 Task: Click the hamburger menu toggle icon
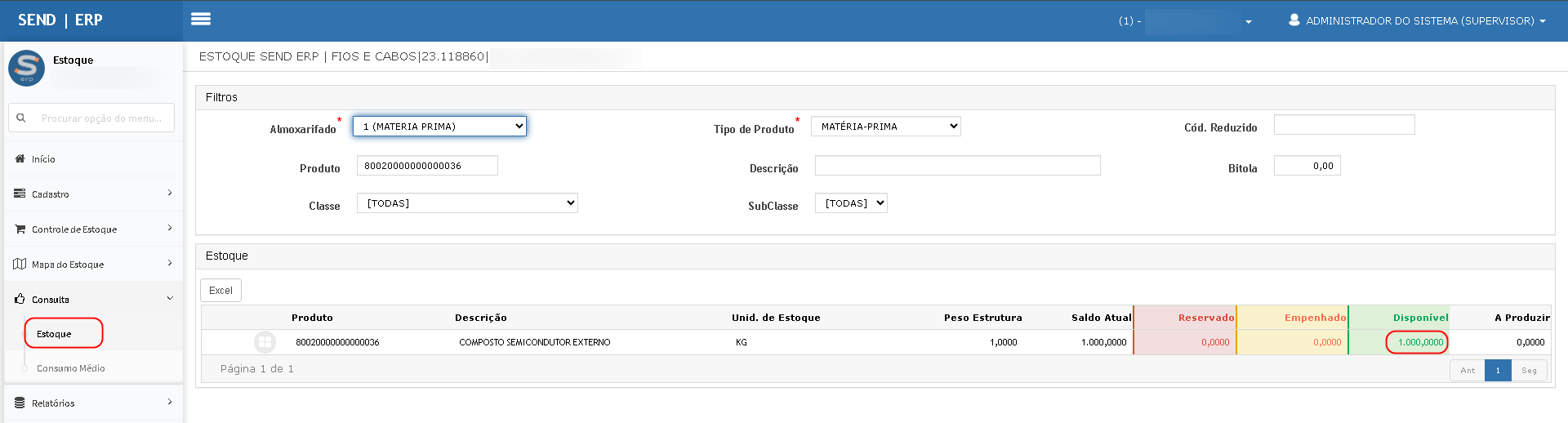201,20
